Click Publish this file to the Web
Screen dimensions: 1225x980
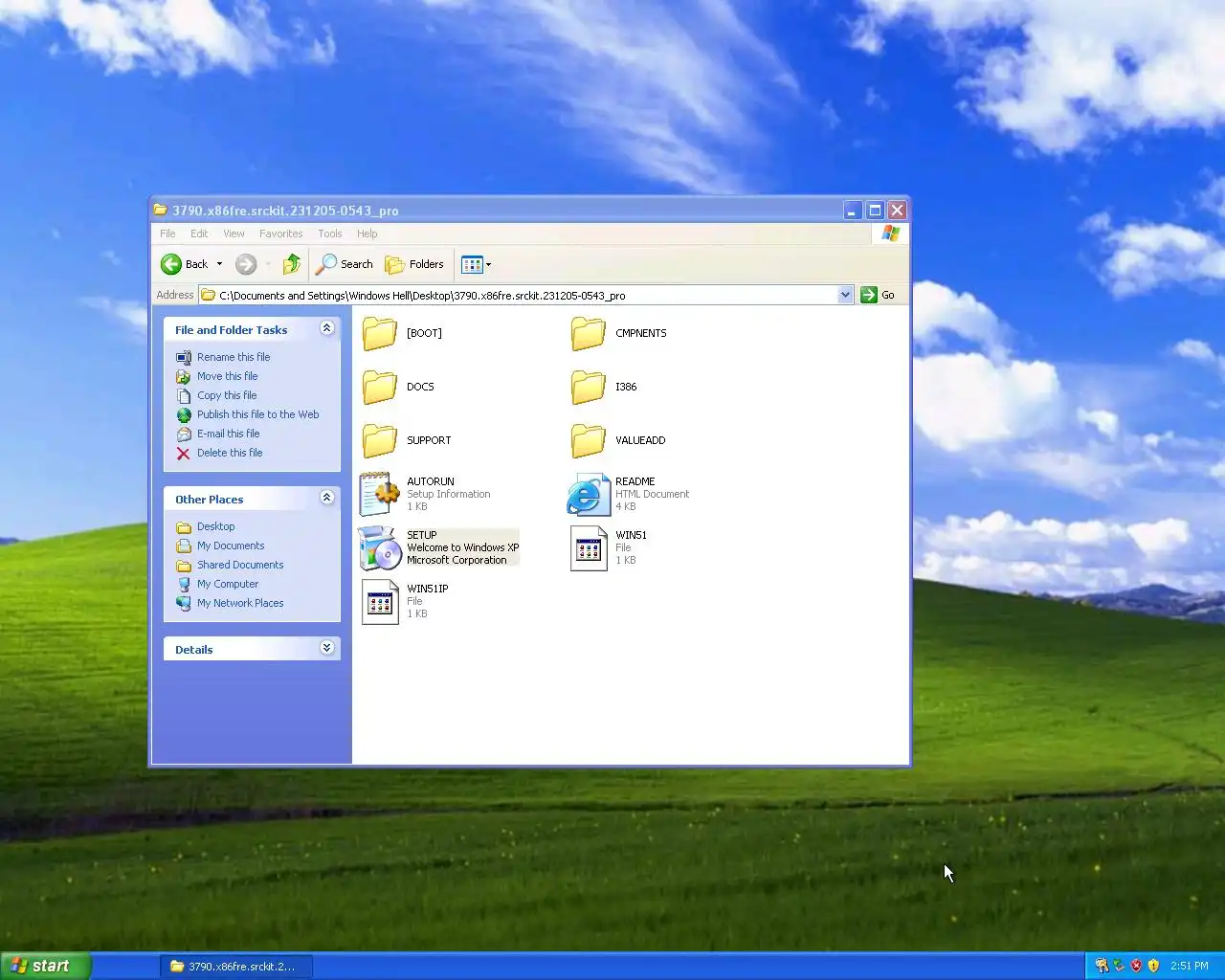click(x=257, y=414)
